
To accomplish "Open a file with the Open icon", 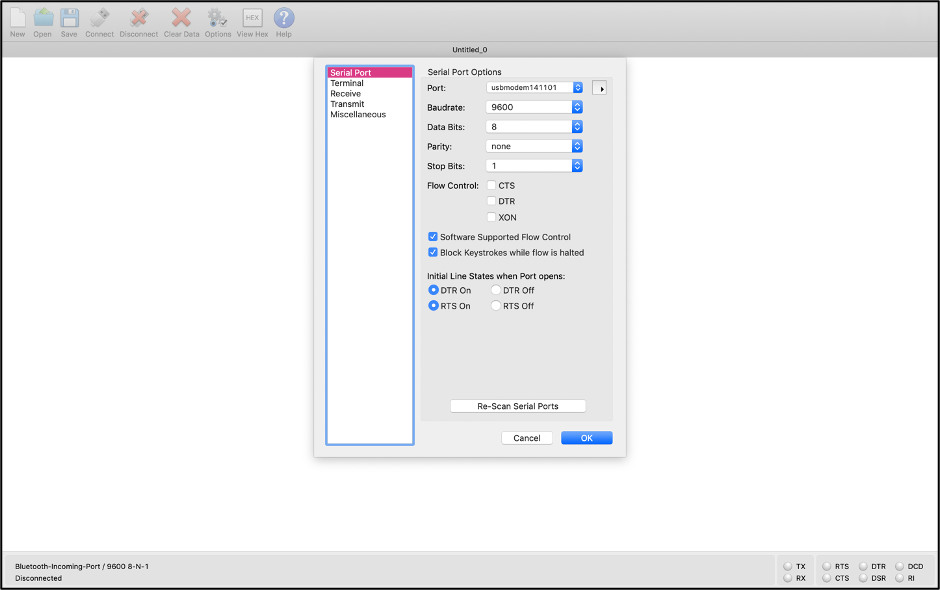I will coord(42,18).
